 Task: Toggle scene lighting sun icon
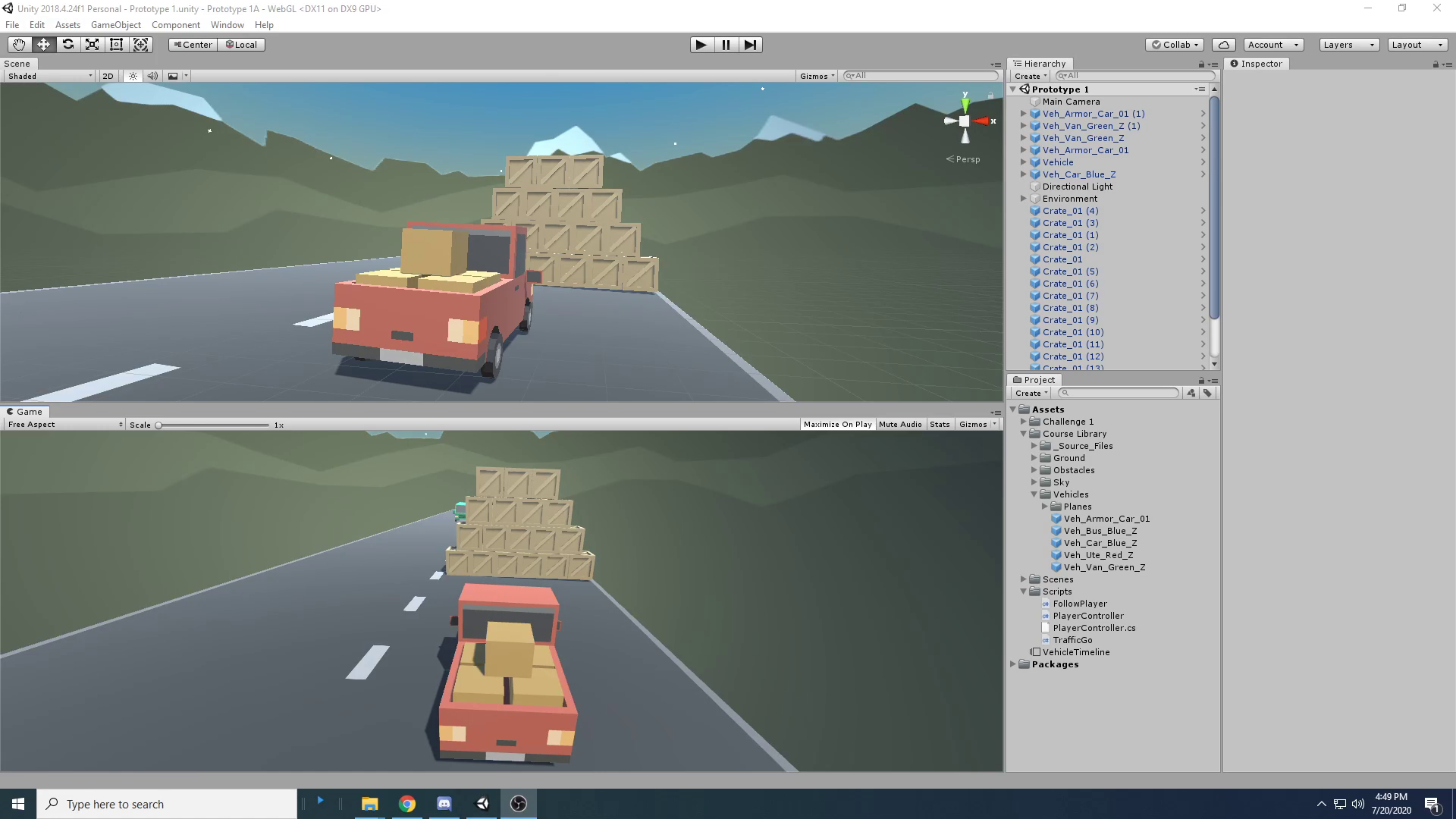tap(133, 76)
